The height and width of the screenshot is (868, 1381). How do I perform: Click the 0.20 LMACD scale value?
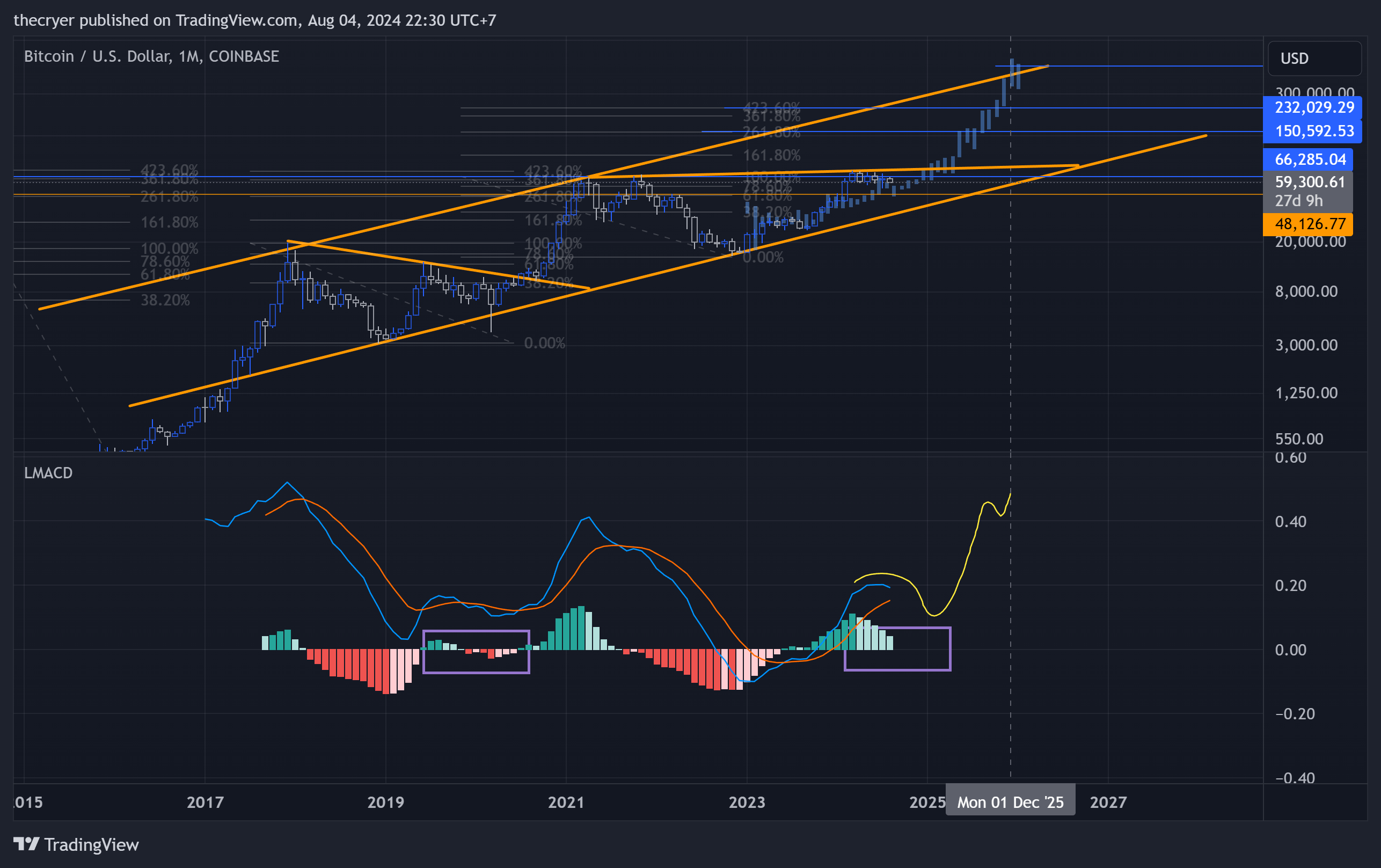click(x=1290, y=586)
